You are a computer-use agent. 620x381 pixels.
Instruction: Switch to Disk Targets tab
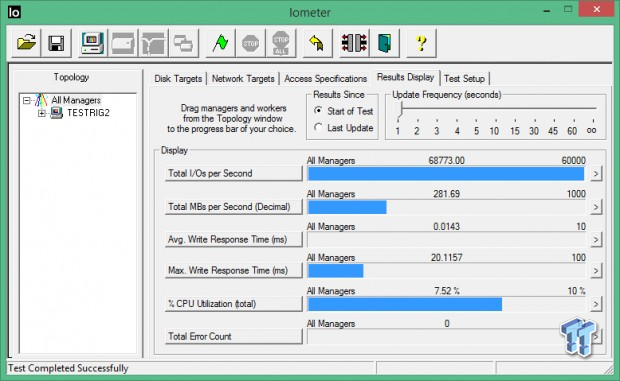178,79
